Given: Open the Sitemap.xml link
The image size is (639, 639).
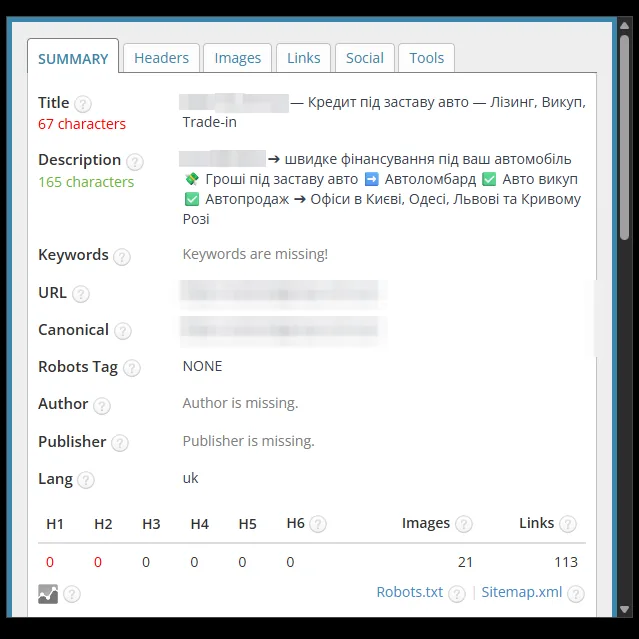Looking at the screenshot, I should pyautogui.click(x=522, y=592).
